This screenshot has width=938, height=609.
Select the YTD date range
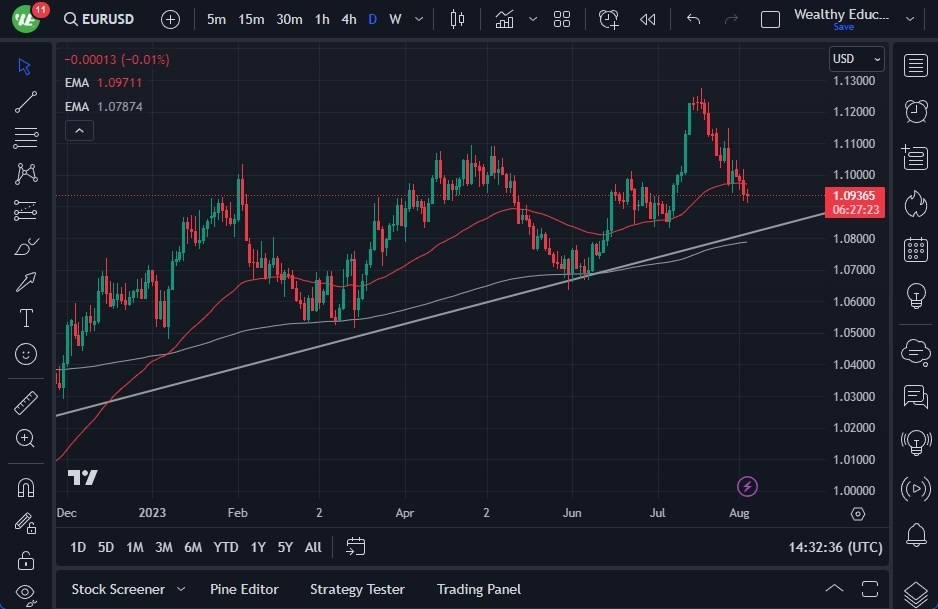coord(225,547)
